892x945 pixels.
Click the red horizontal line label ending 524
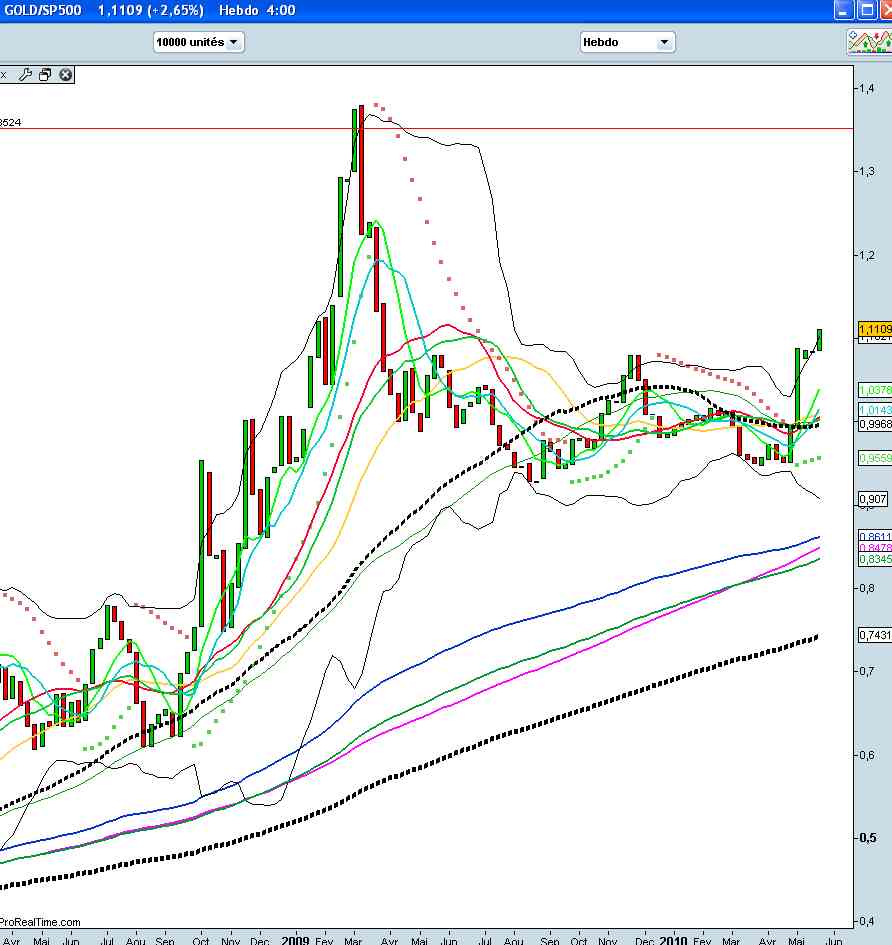click(10, 122)
